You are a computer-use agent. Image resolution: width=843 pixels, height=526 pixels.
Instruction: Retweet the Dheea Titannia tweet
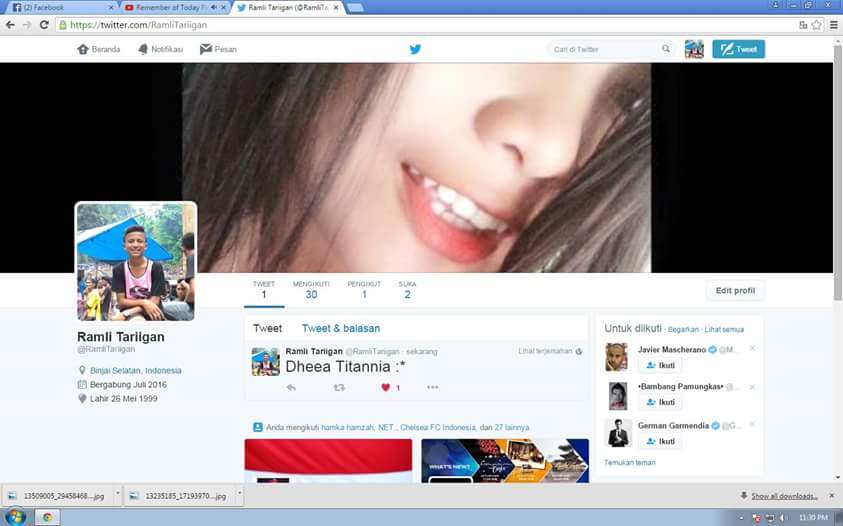[339, 387]
